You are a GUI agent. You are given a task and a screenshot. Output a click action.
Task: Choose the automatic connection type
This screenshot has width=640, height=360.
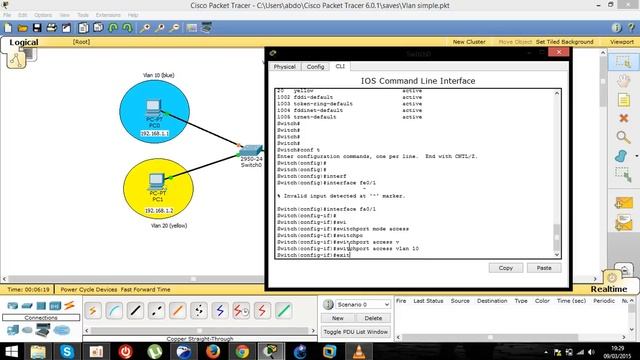pyautogui.click(x=93, y=311)
